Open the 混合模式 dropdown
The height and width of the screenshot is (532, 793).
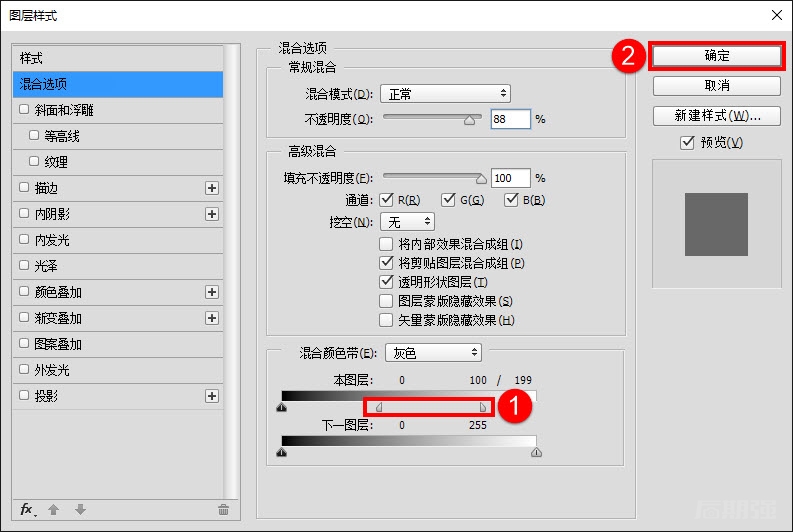coord(446,94)
